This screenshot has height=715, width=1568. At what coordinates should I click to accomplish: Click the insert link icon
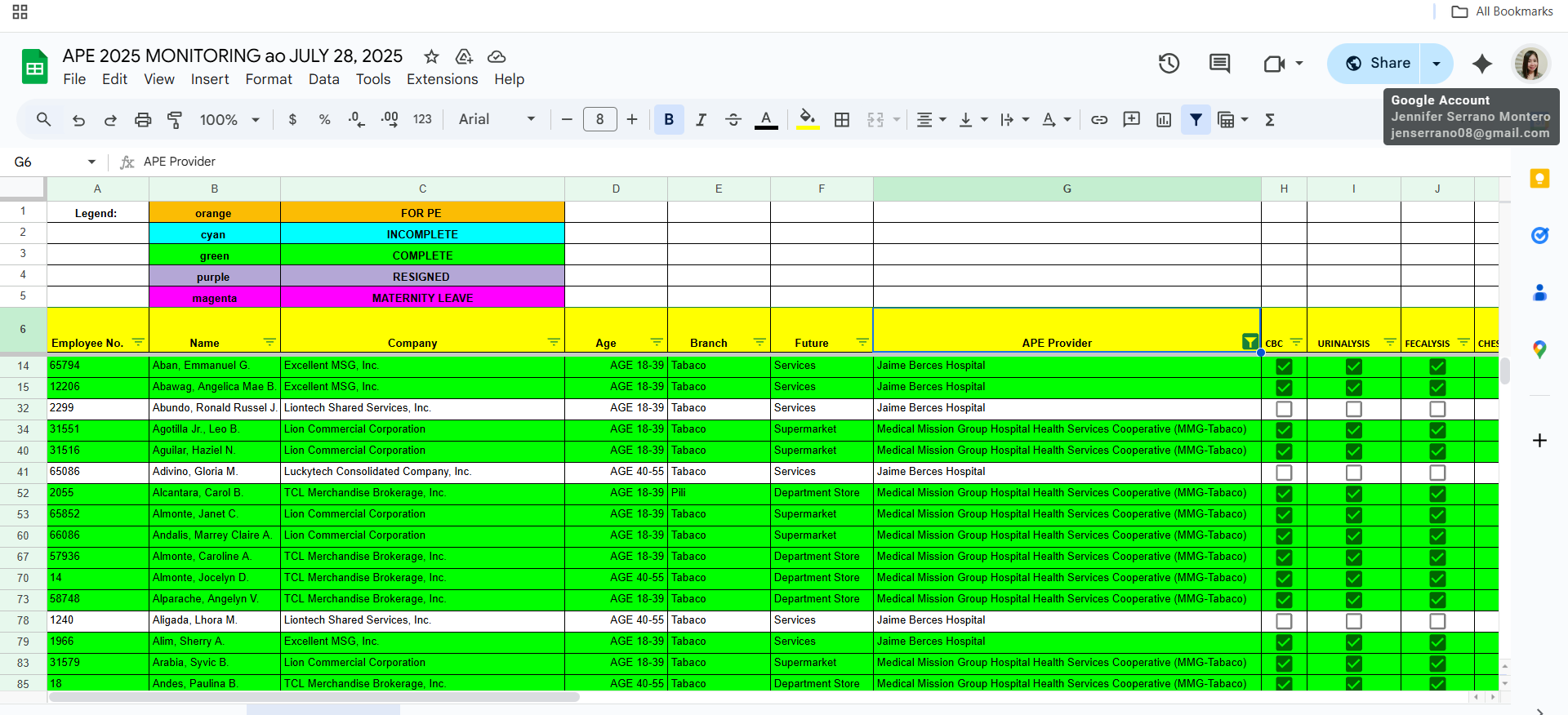click(1099, 120)
